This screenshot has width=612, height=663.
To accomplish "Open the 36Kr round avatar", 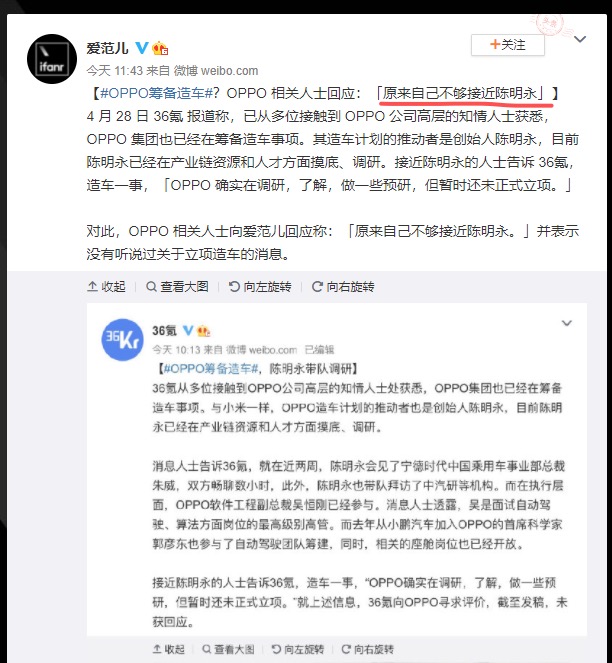I will pos(122,340).
